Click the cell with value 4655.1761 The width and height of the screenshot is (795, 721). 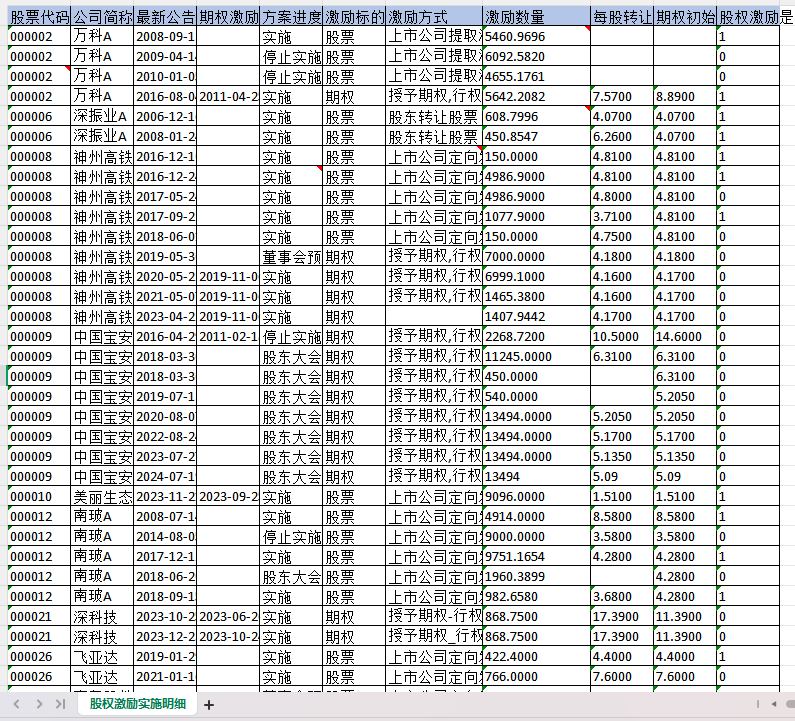(536, 77)
